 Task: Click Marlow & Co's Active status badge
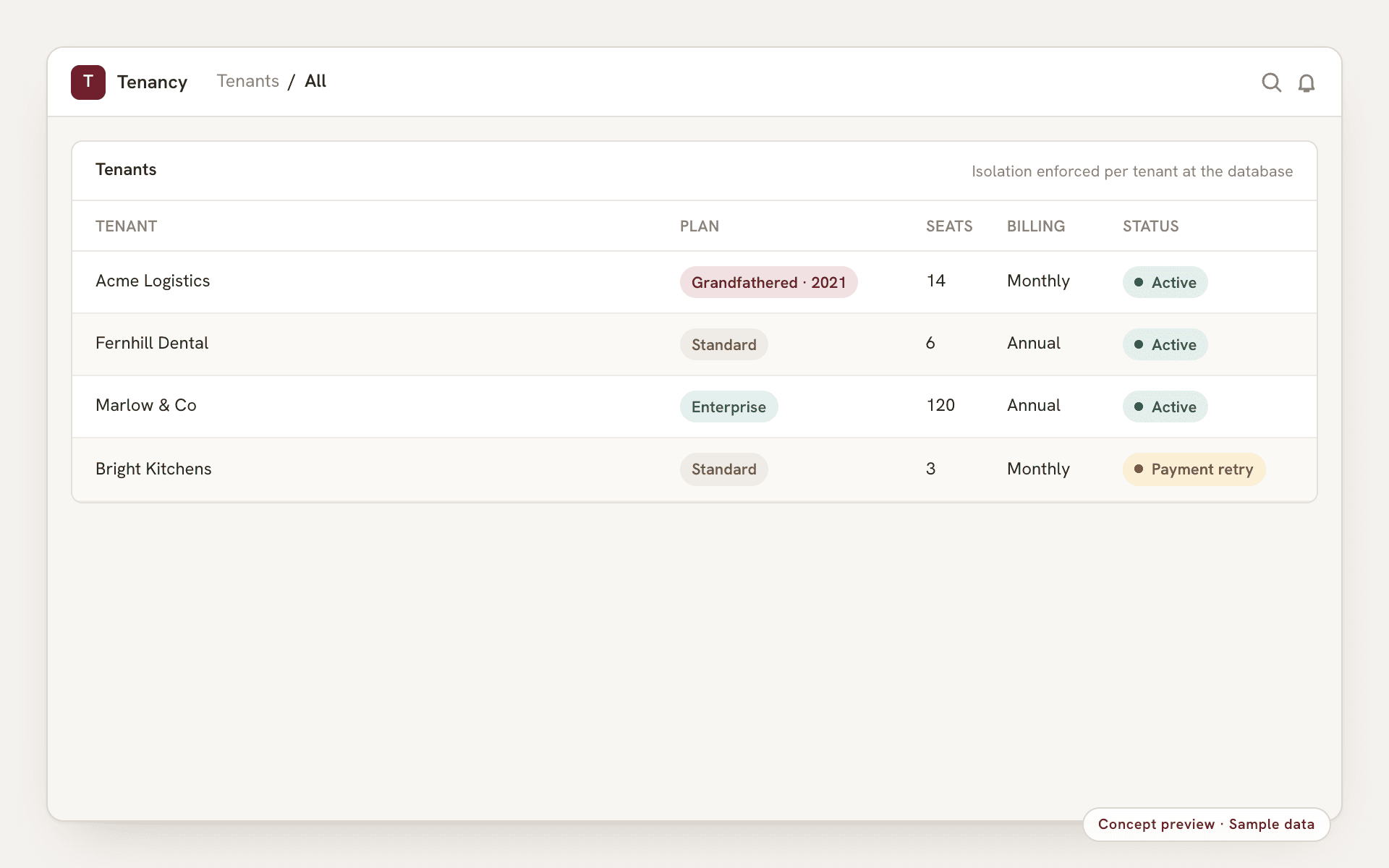click(1165, 407)
